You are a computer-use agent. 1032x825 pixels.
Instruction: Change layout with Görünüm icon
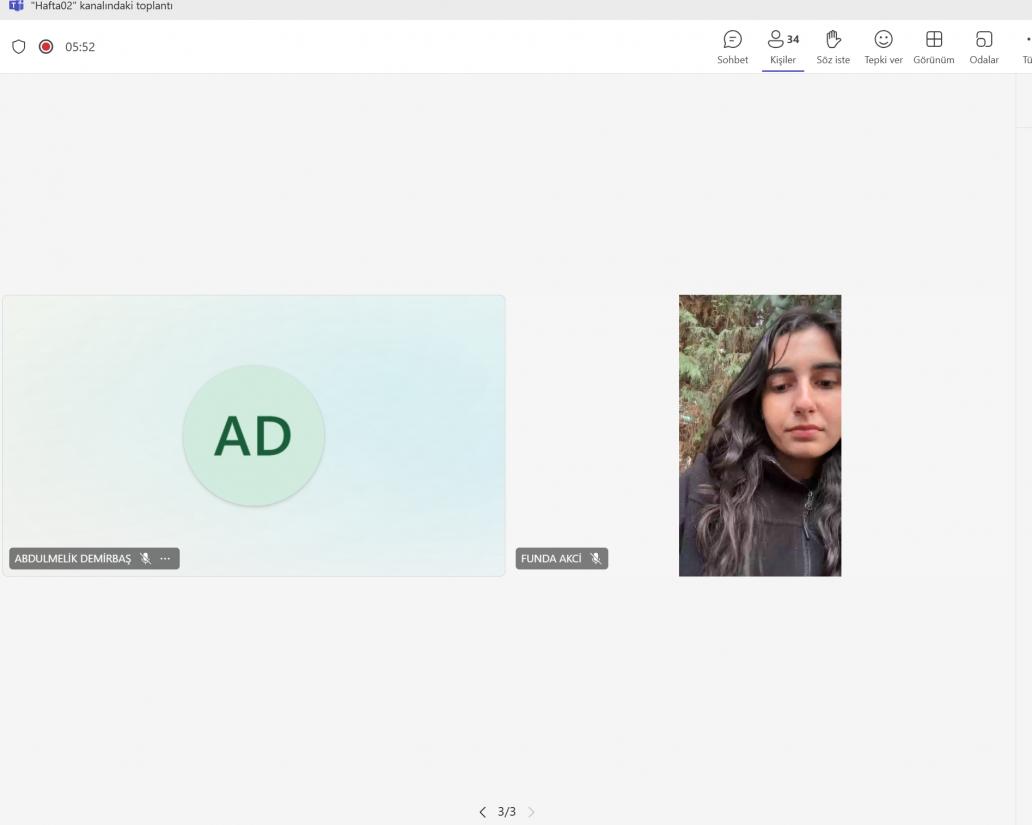click(x=933, y=47)
